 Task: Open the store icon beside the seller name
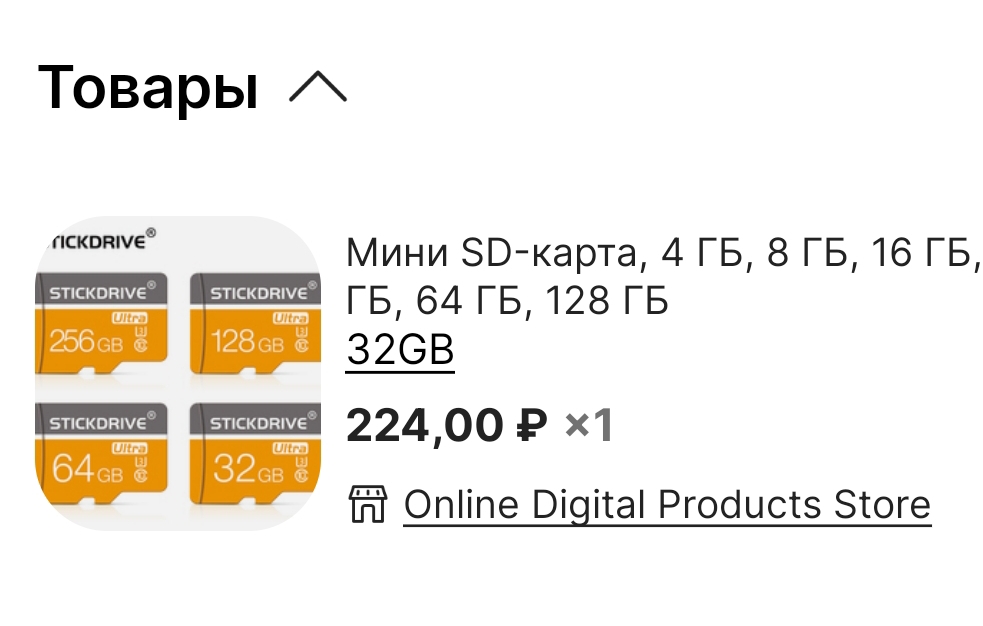[x=368, y=504]
